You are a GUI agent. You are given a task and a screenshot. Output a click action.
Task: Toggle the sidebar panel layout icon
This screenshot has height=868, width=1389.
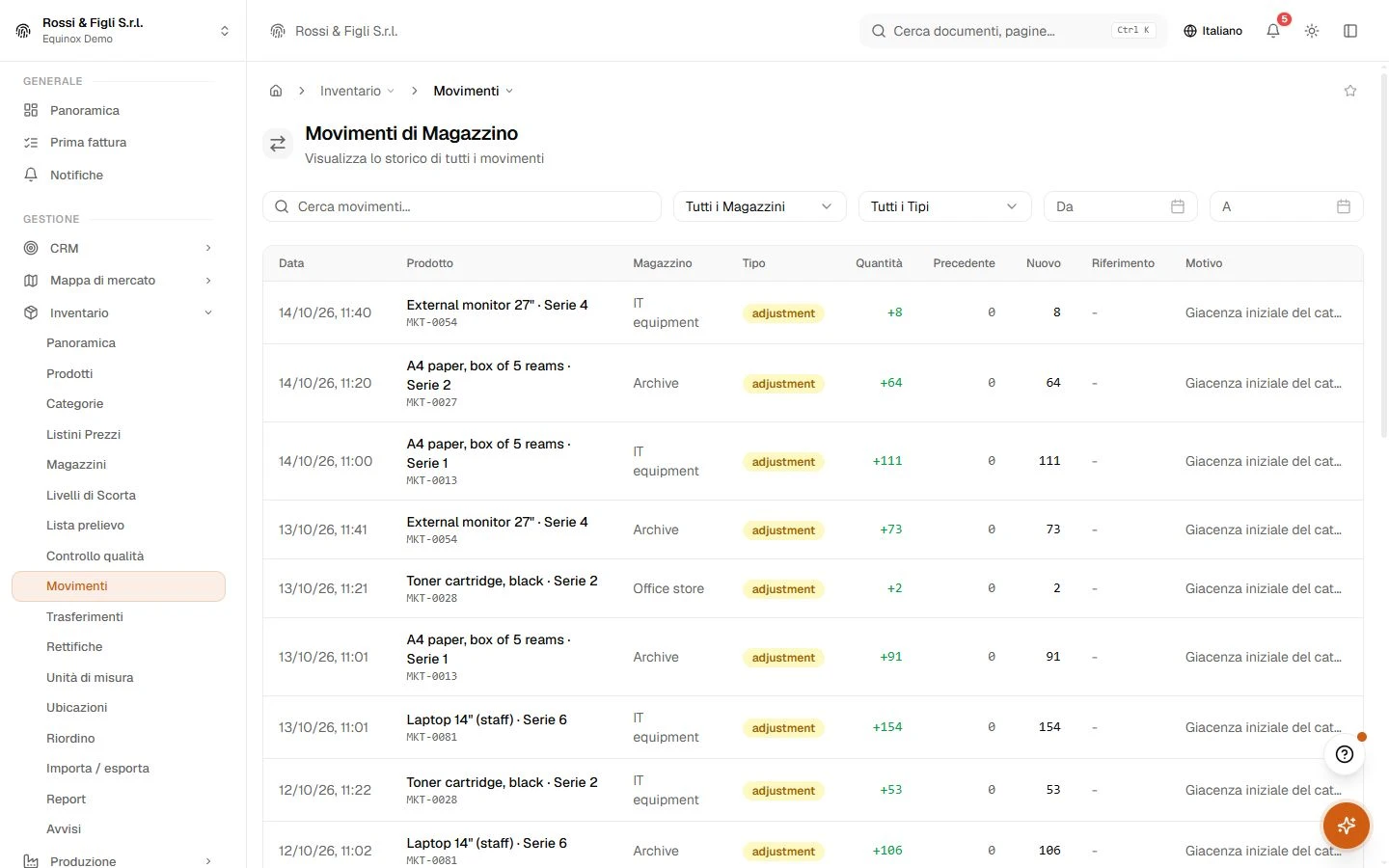1350,31
